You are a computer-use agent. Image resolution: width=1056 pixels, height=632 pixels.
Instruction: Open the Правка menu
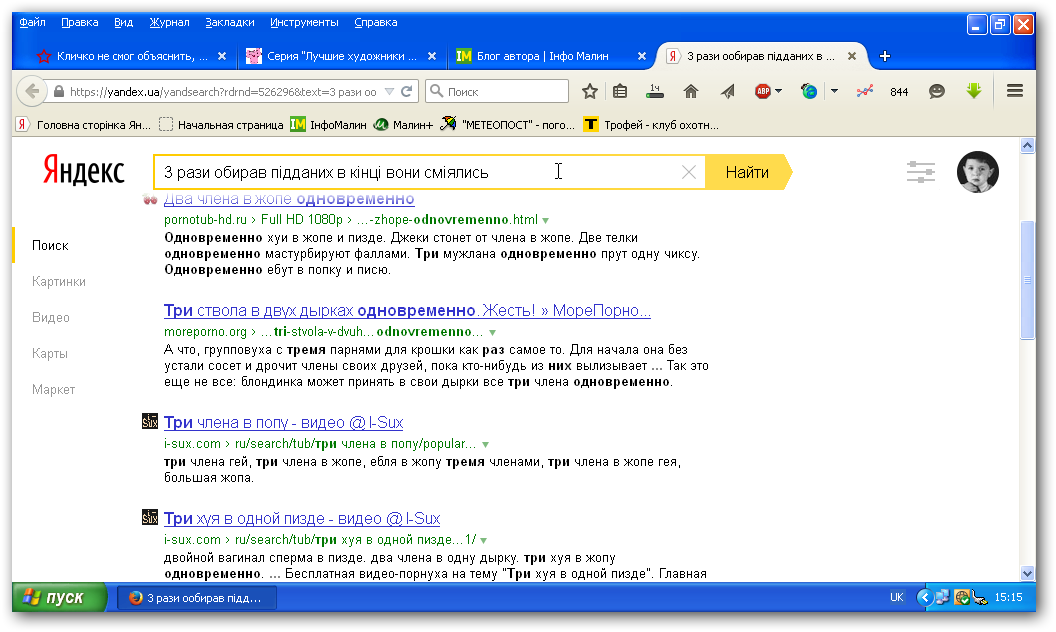[79, 22]
